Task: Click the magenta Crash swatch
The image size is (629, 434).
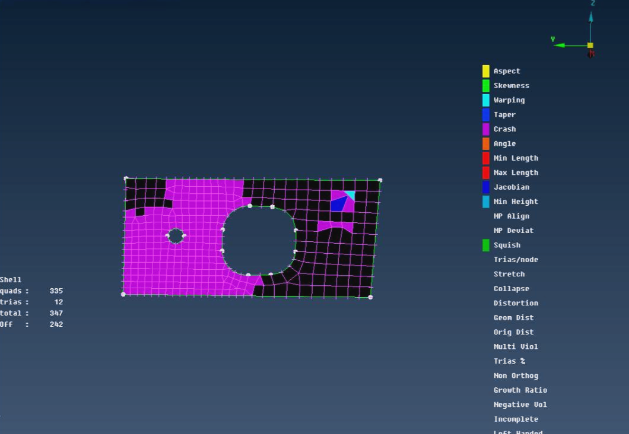Action: [486, 129]
